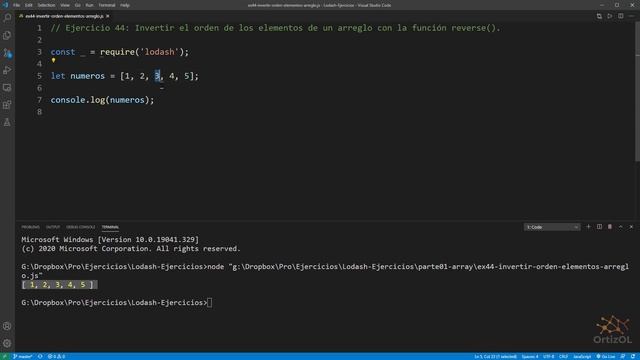The image size is (640, 360).
Task: Open editor More Actions ellipsis
Action: coord(631,16)
